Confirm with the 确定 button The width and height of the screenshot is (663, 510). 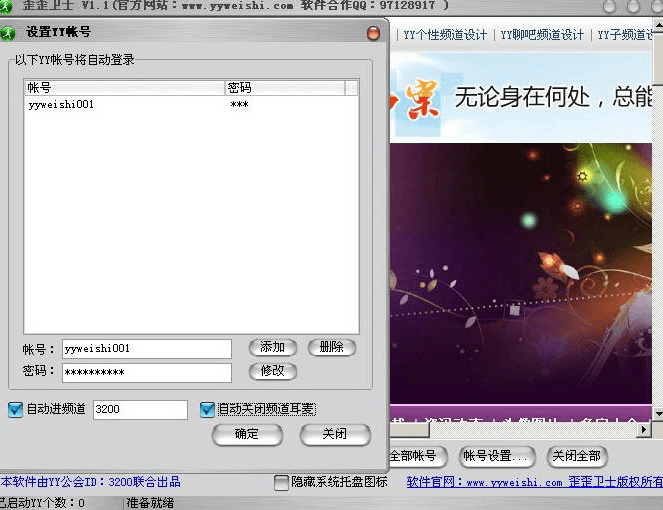246,434
